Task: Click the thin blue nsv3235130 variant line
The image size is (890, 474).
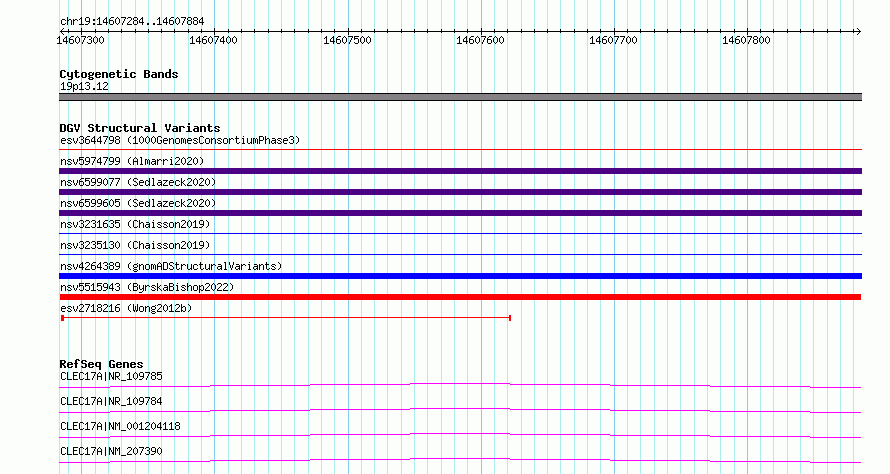Action: 460,254
